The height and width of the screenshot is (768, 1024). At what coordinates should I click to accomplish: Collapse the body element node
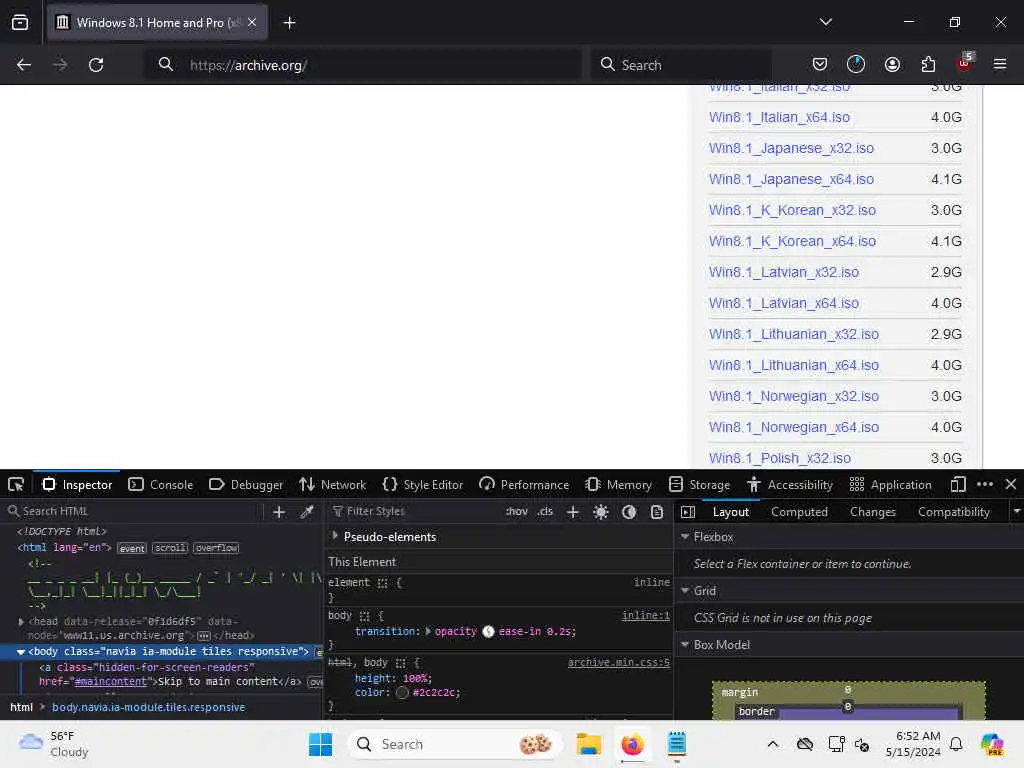[x=21, y=652]
